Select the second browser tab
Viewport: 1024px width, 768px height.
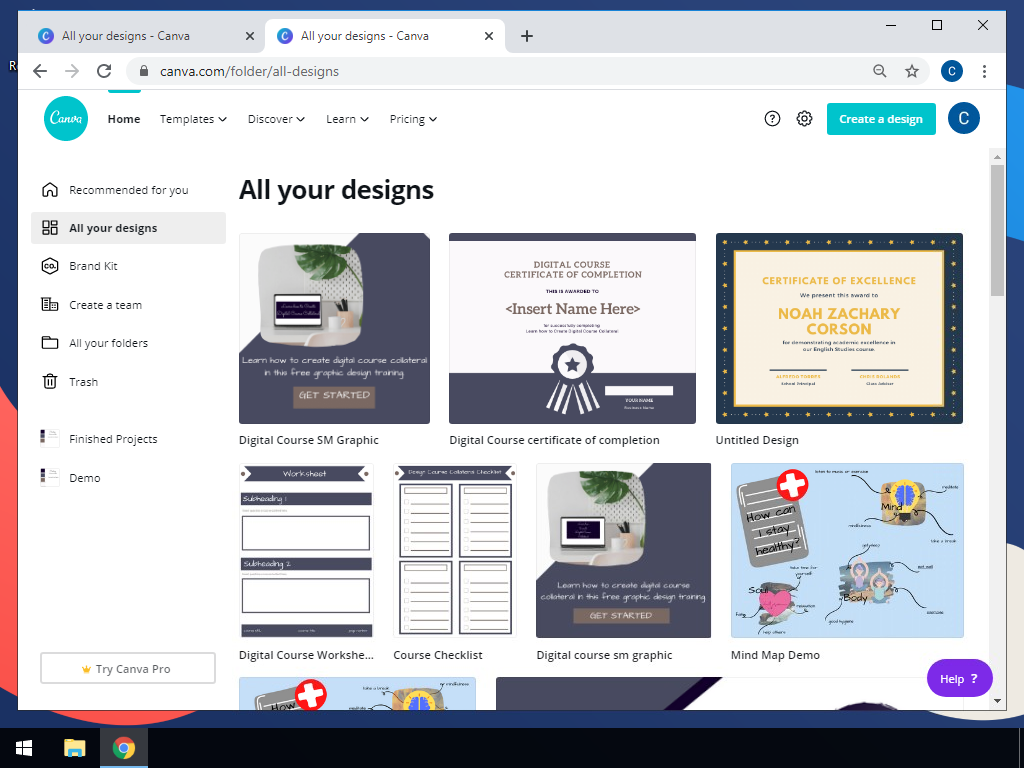tap(385, 36)
